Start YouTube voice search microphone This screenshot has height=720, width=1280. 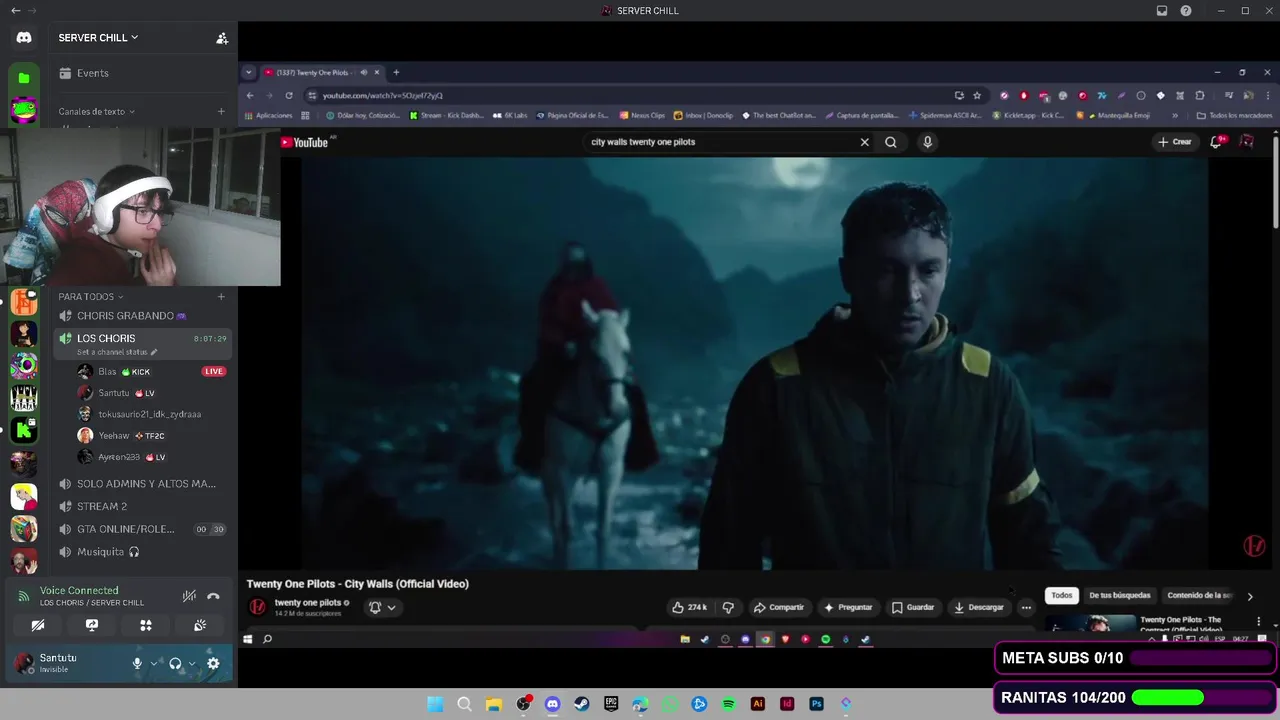coord(927,142)
